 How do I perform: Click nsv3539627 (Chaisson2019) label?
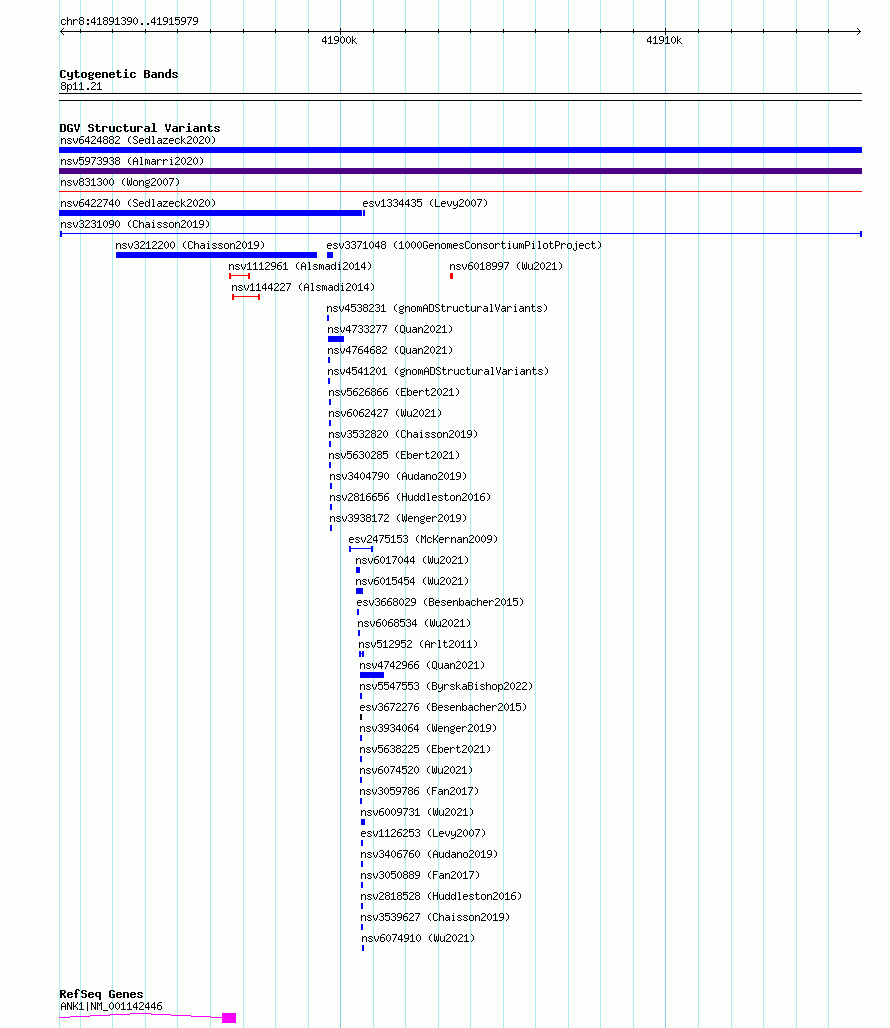(435, 917)
